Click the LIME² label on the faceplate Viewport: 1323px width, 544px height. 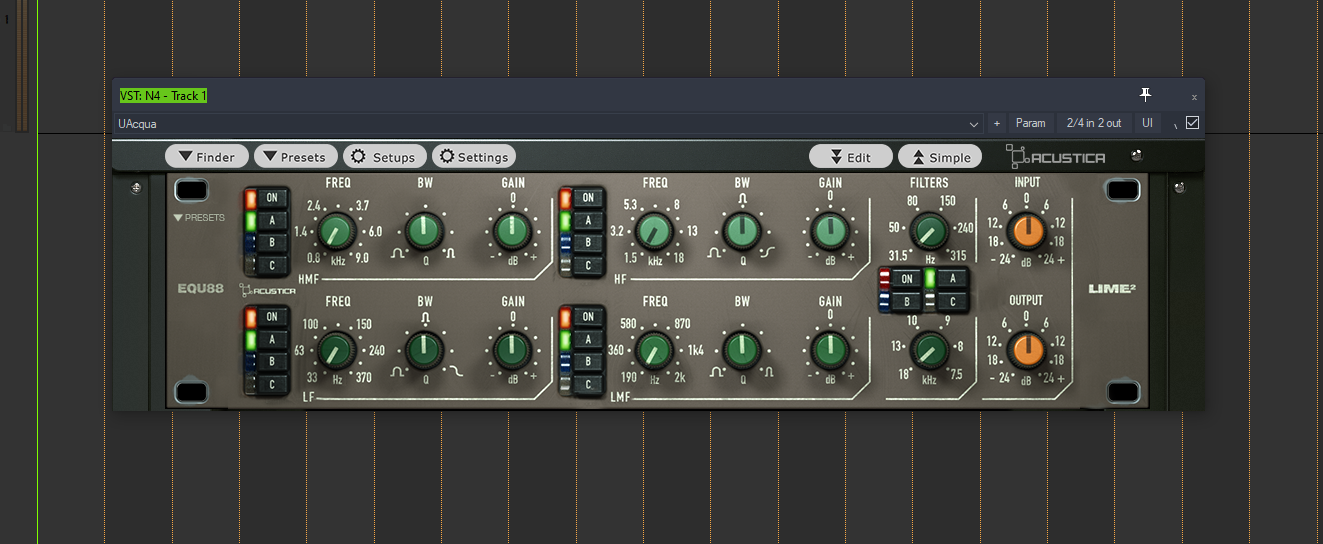(x=1112, y=289)
